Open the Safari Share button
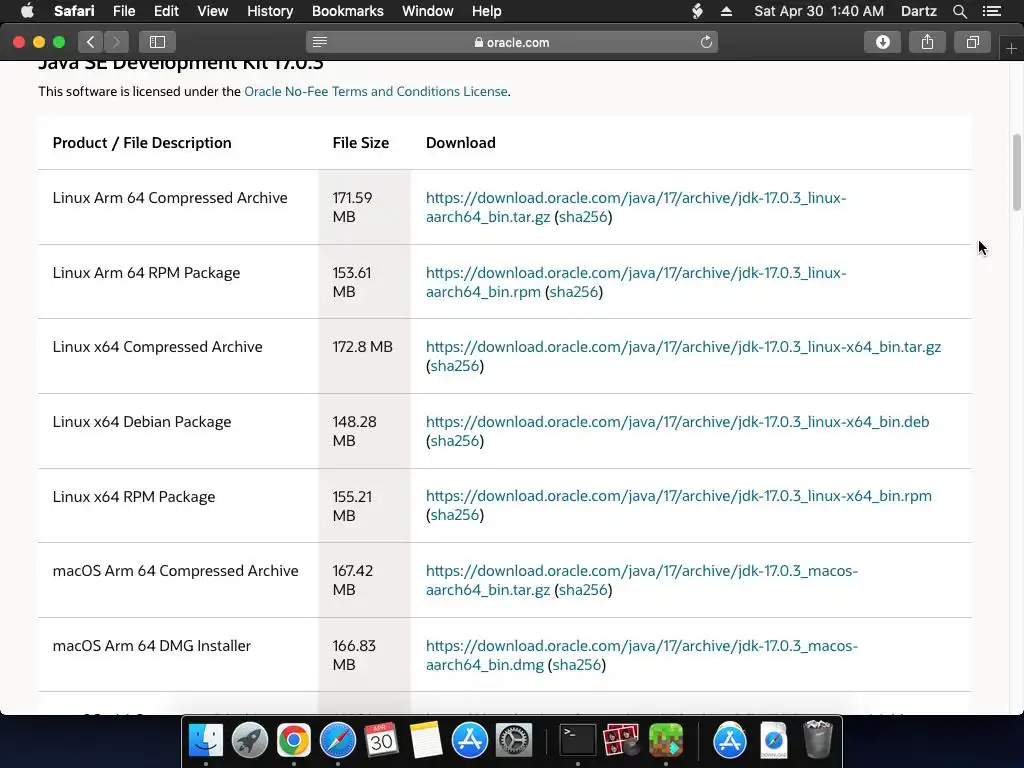The height and width of the screenshot is (768, 1024). [x=927, y=42]
